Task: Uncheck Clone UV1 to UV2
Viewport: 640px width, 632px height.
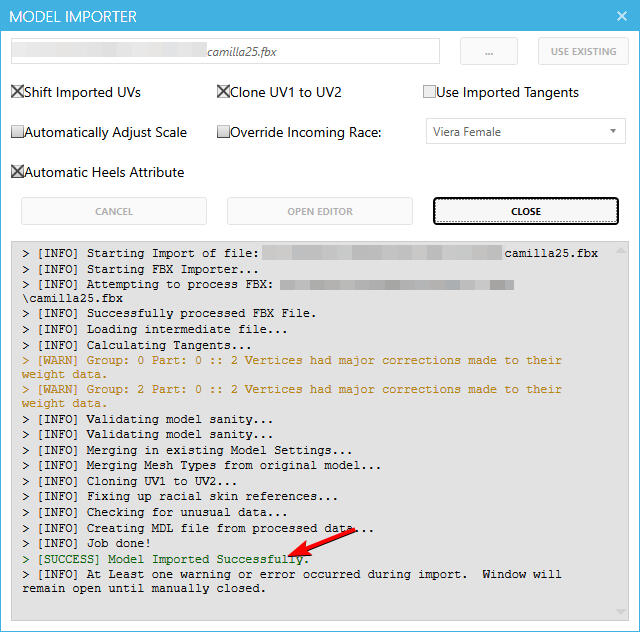Action: [x=223, y=92]
